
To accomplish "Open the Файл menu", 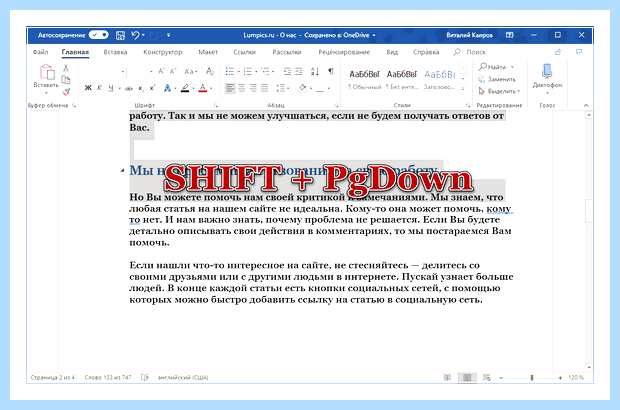I will [x=40, y=52].
